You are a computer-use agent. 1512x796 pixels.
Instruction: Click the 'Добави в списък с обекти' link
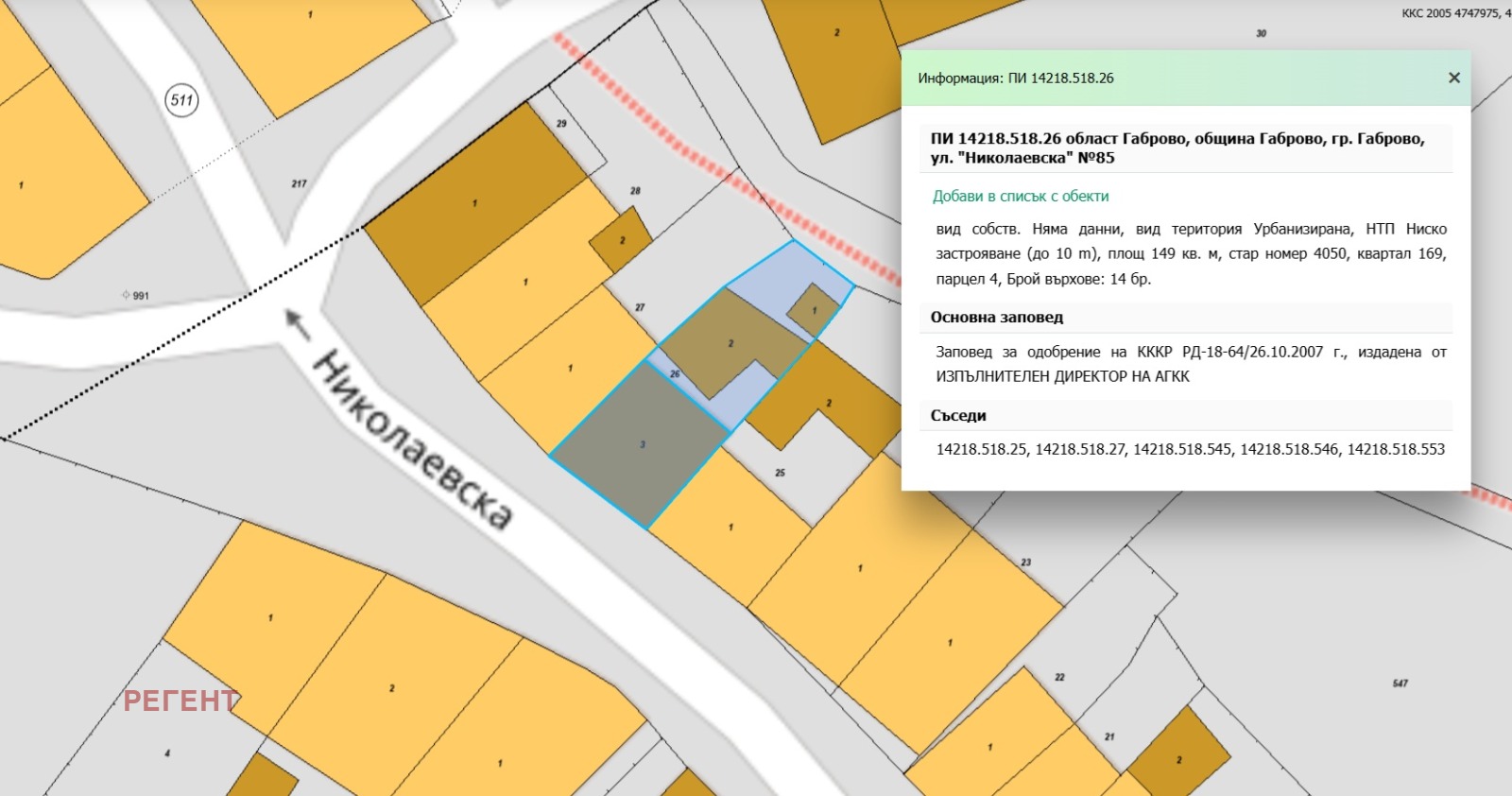click(x=1021, y=197)
